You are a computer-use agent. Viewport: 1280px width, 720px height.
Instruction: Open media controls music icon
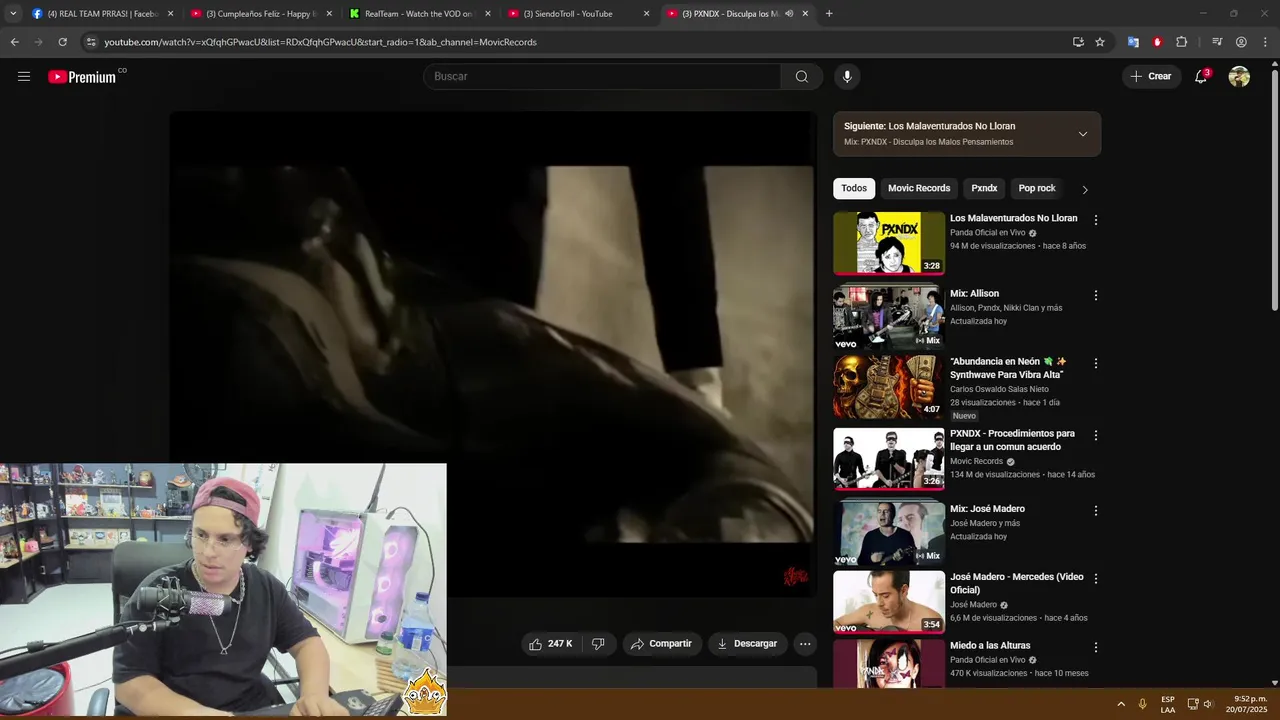[1217, 42]
